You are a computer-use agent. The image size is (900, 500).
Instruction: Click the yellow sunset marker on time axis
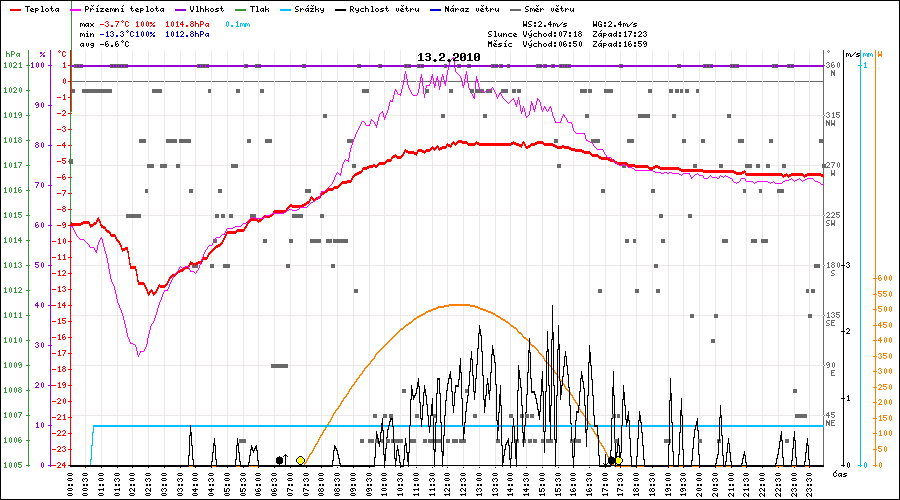[x=618, y=460]
